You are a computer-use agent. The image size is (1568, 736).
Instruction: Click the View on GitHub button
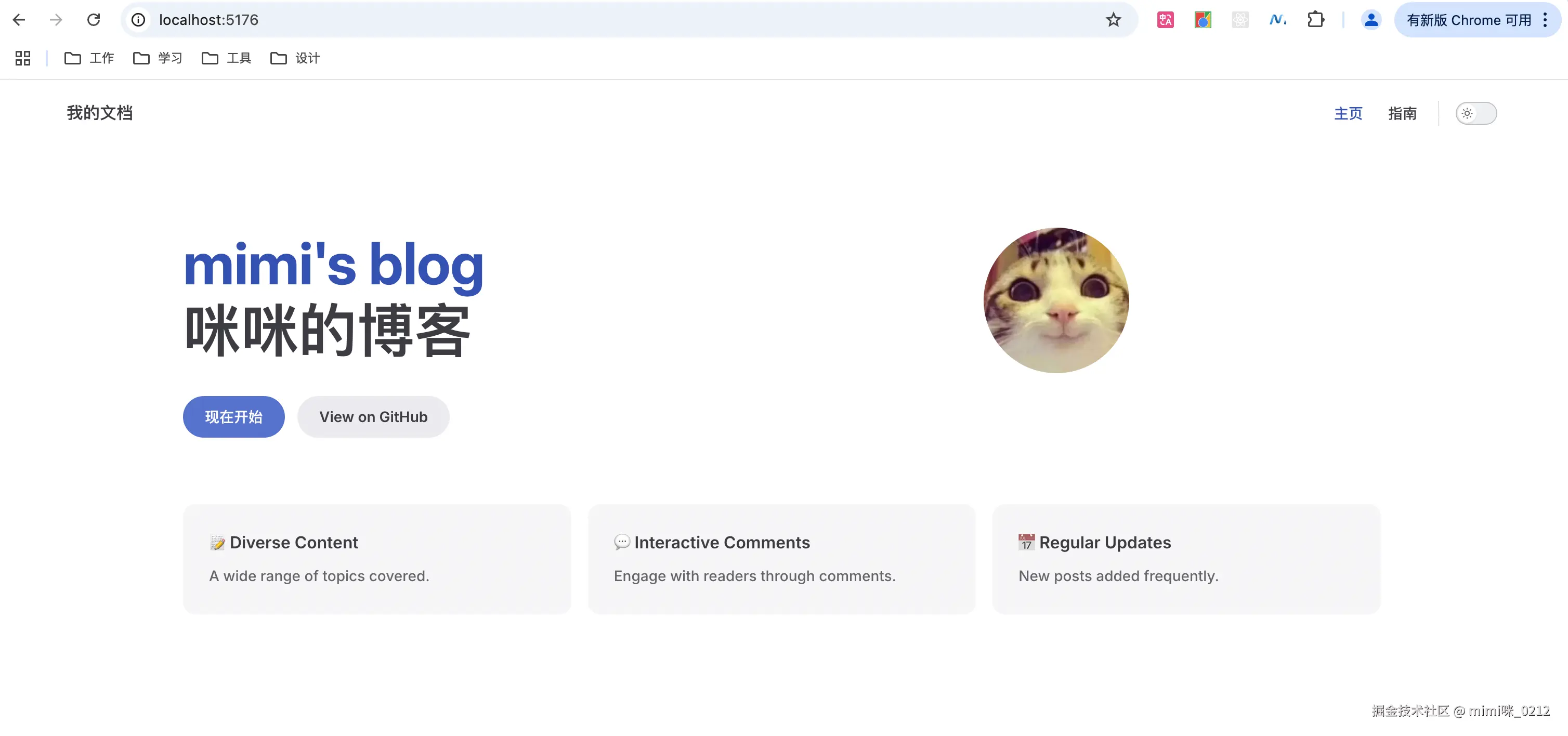(373, 417)
